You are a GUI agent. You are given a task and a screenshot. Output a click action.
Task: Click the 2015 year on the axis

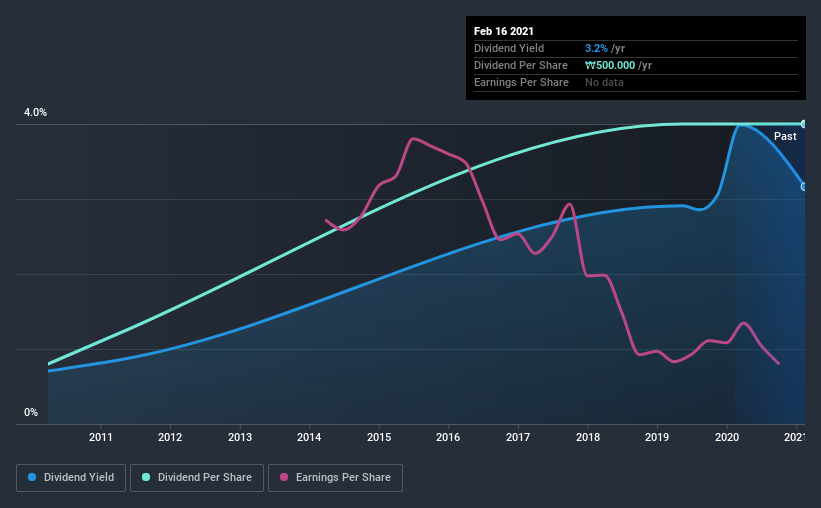tap(379, 437)
